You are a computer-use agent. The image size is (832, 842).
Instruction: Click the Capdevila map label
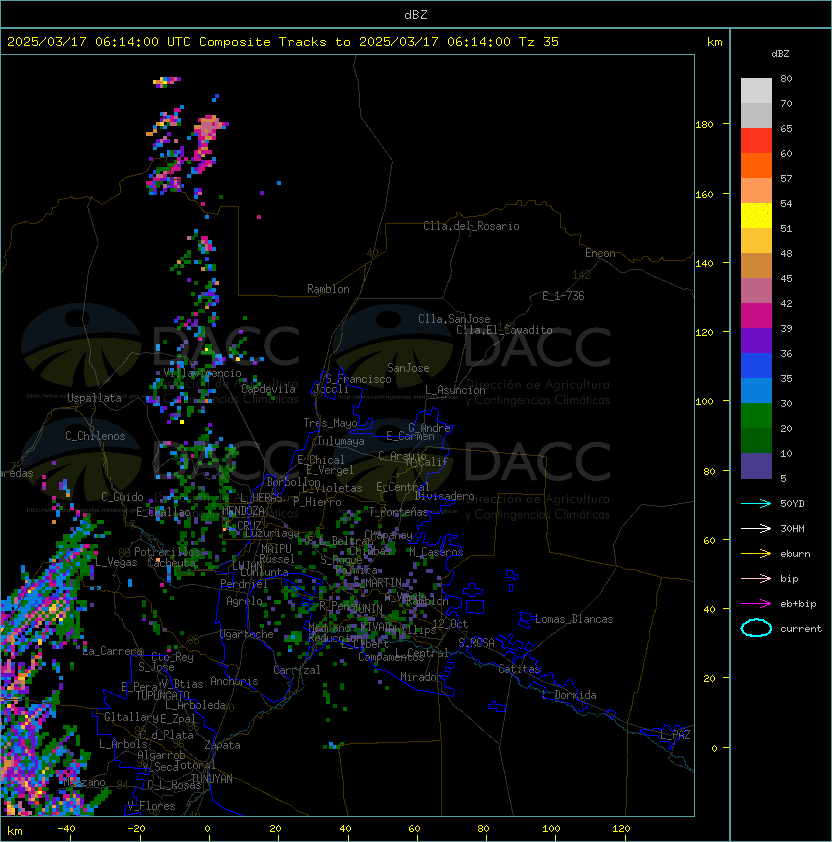268,389
